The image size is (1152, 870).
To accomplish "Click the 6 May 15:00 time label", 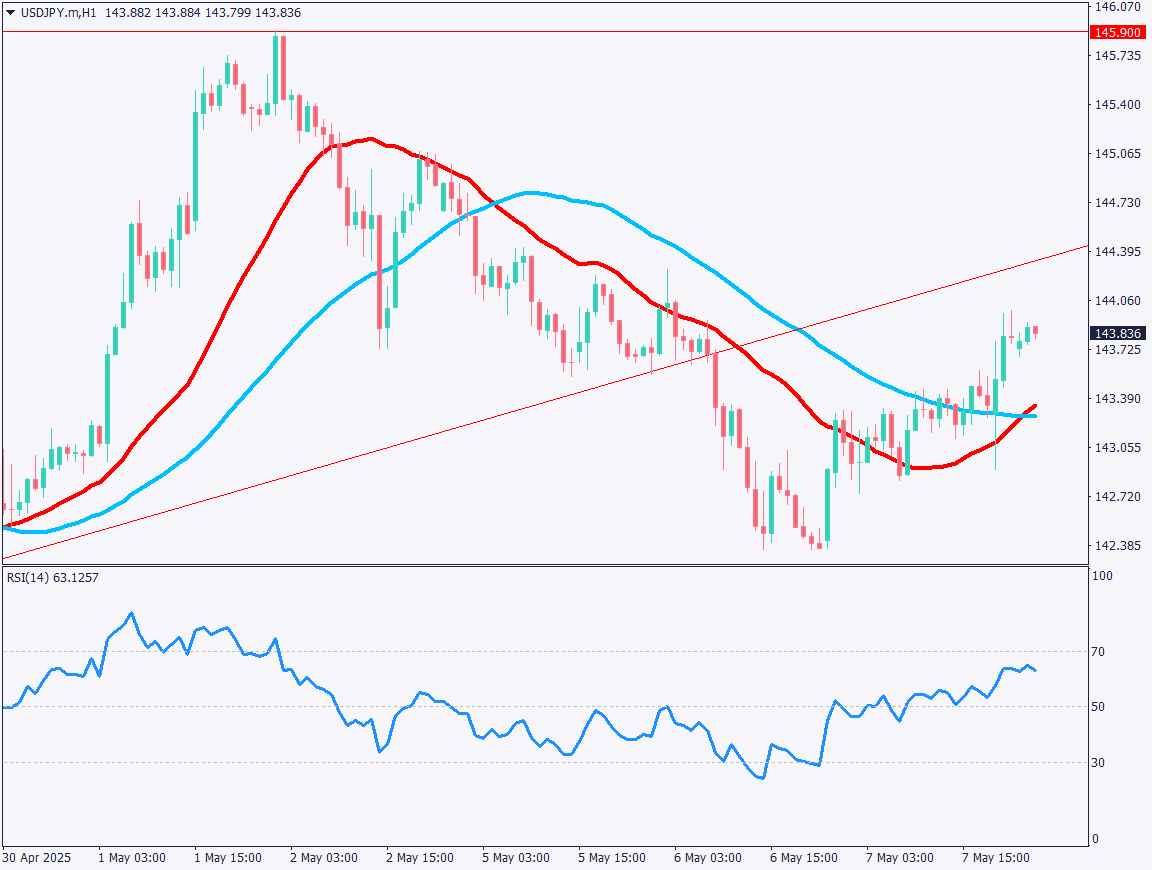I will 803,858.
